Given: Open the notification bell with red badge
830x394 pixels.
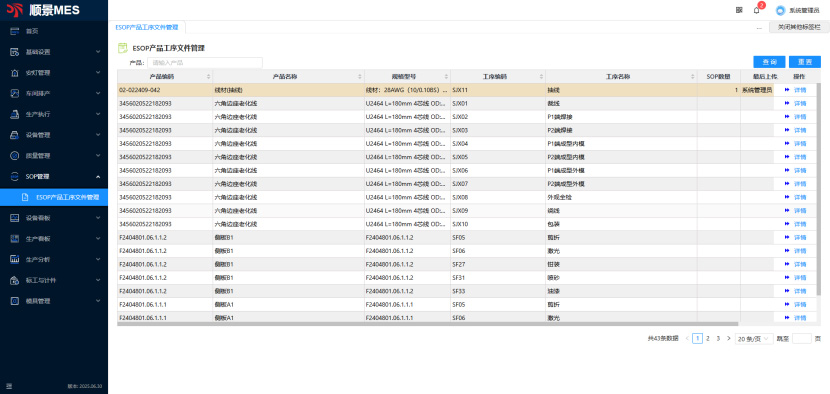Looking at the screenshot, I should pos(756,10).
